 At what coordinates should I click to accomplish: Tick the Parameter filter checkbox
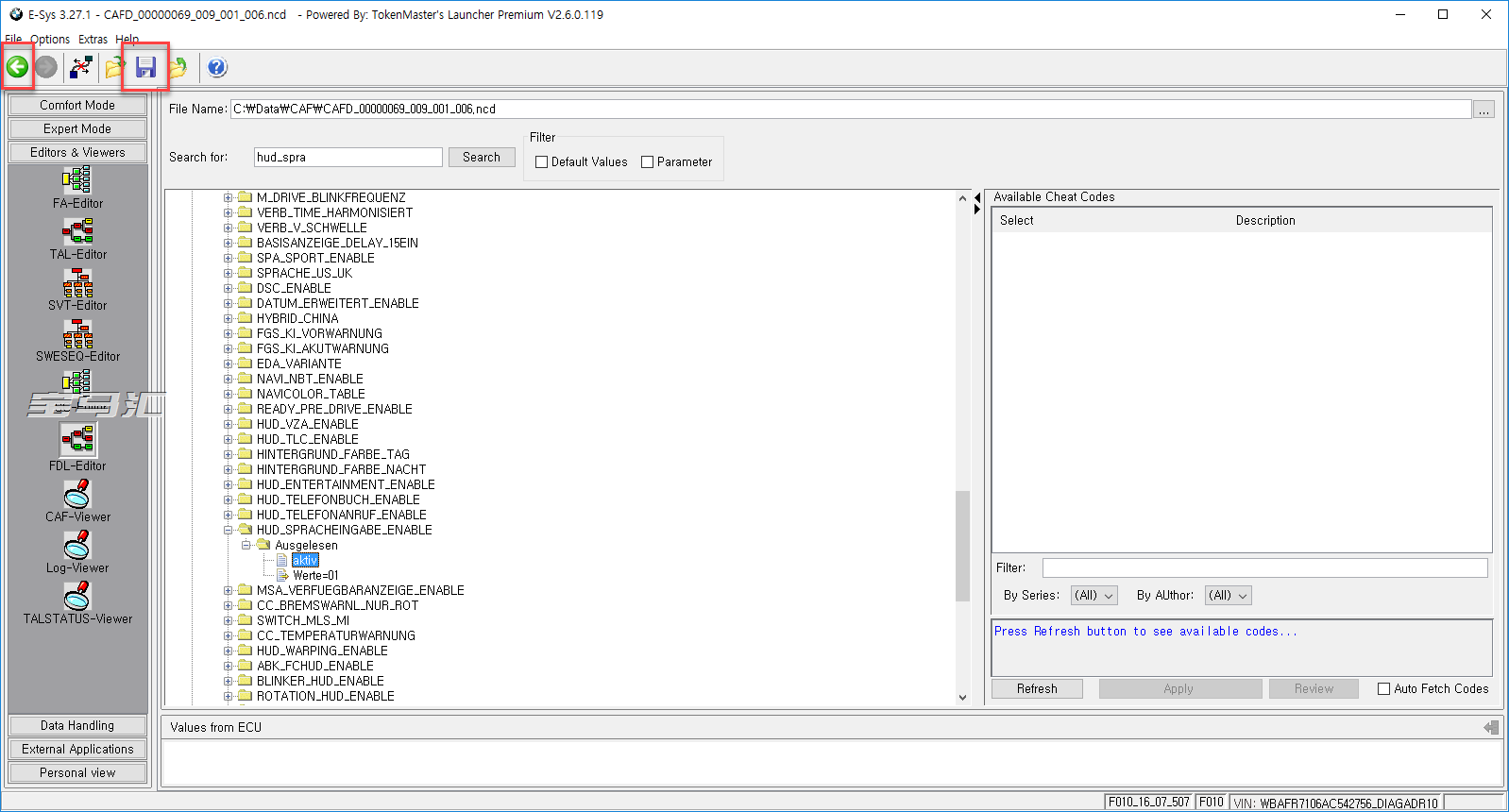point(648,162)
